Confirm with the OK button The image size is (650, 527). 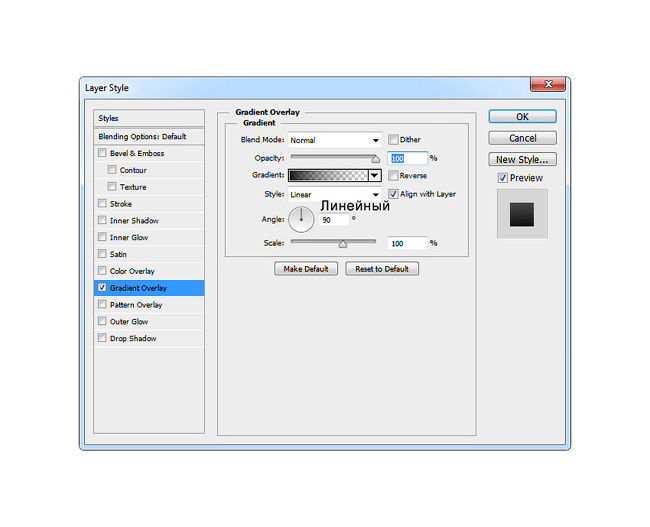(522, 117)
